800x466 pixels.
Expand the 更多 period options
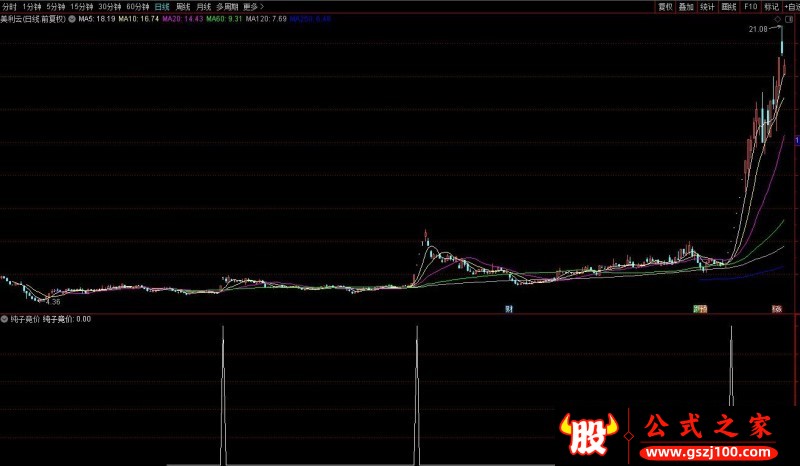(x=254, y=7)
